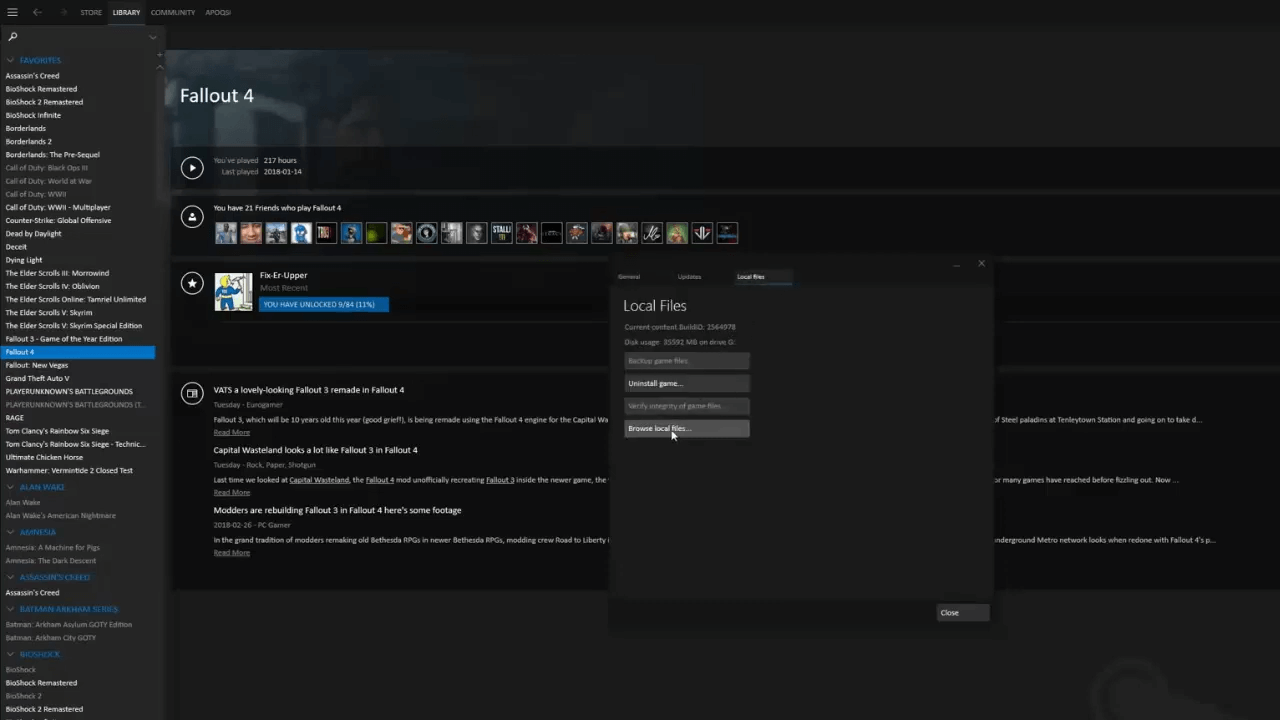The width and height of the screenshot is (1280, 720).
Task: Switch to the Updates tab in properties
Action: click(689, 276)
